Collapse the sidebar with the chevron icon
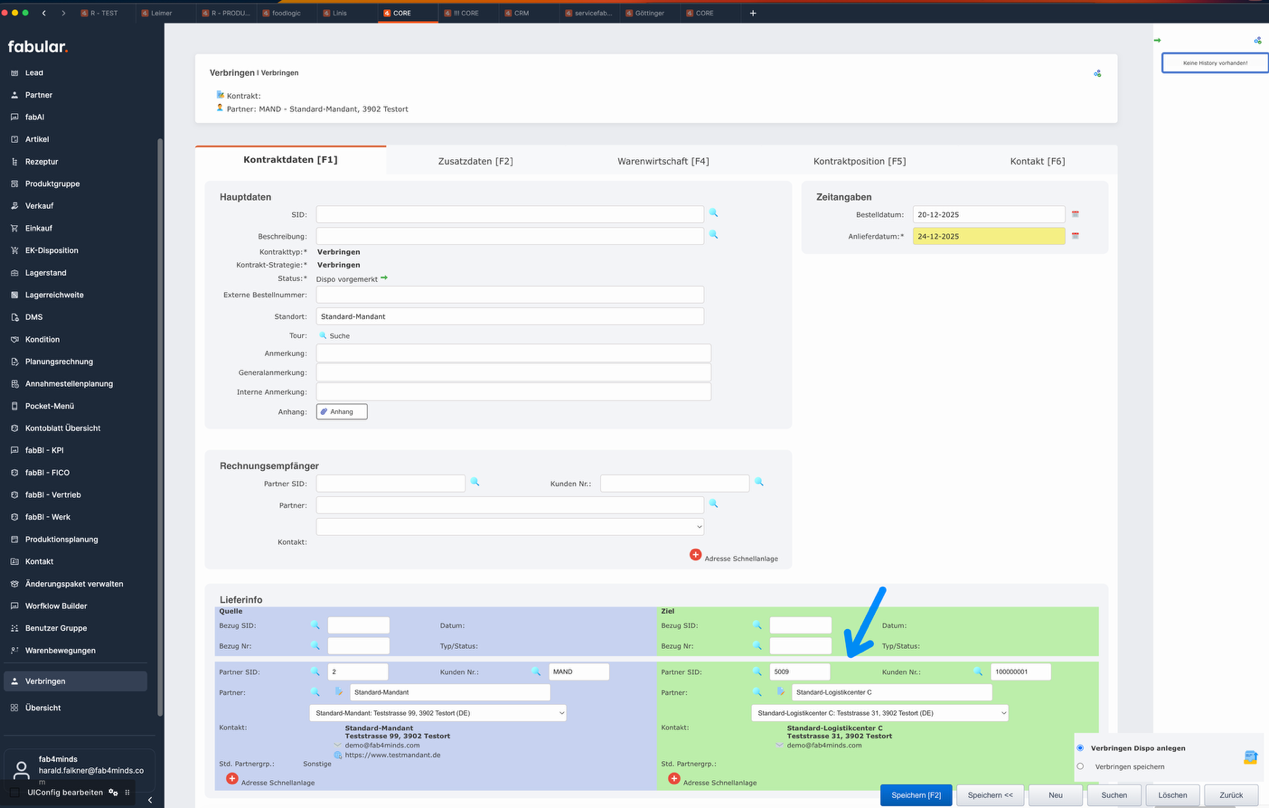 pos(150,799)
